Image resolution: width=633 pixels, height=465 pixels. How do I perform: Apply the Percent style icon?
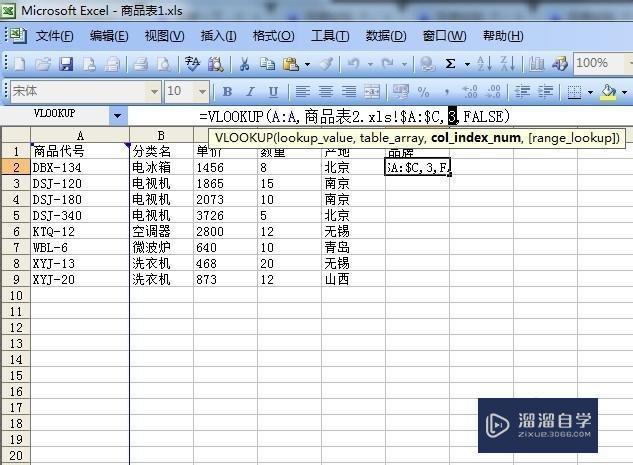tap(423, 92)
